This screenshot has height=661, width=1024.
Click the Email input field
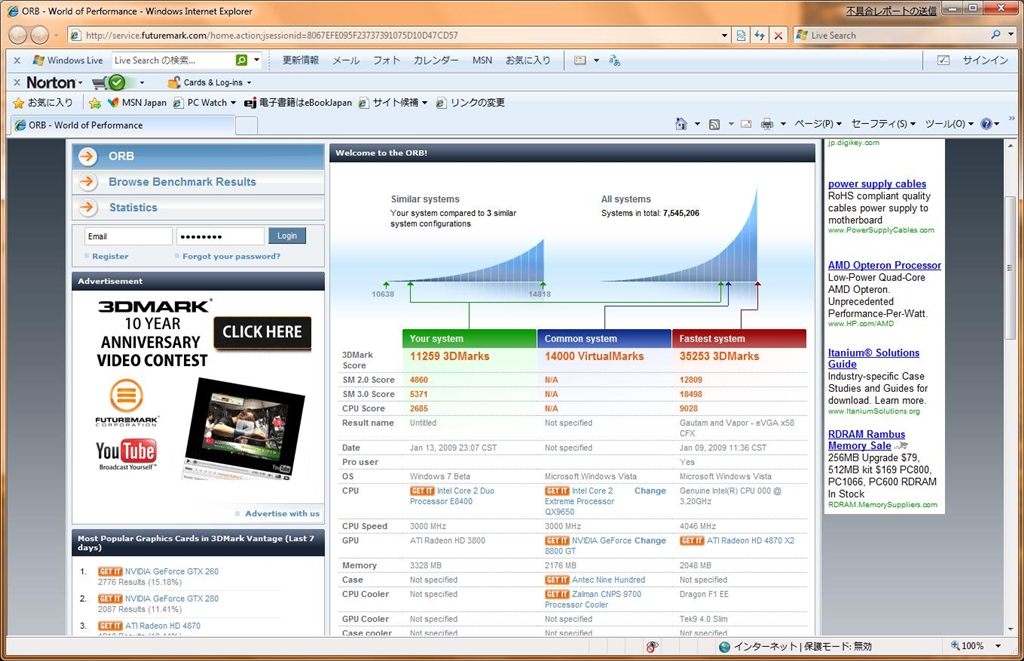tap(128, 236)
